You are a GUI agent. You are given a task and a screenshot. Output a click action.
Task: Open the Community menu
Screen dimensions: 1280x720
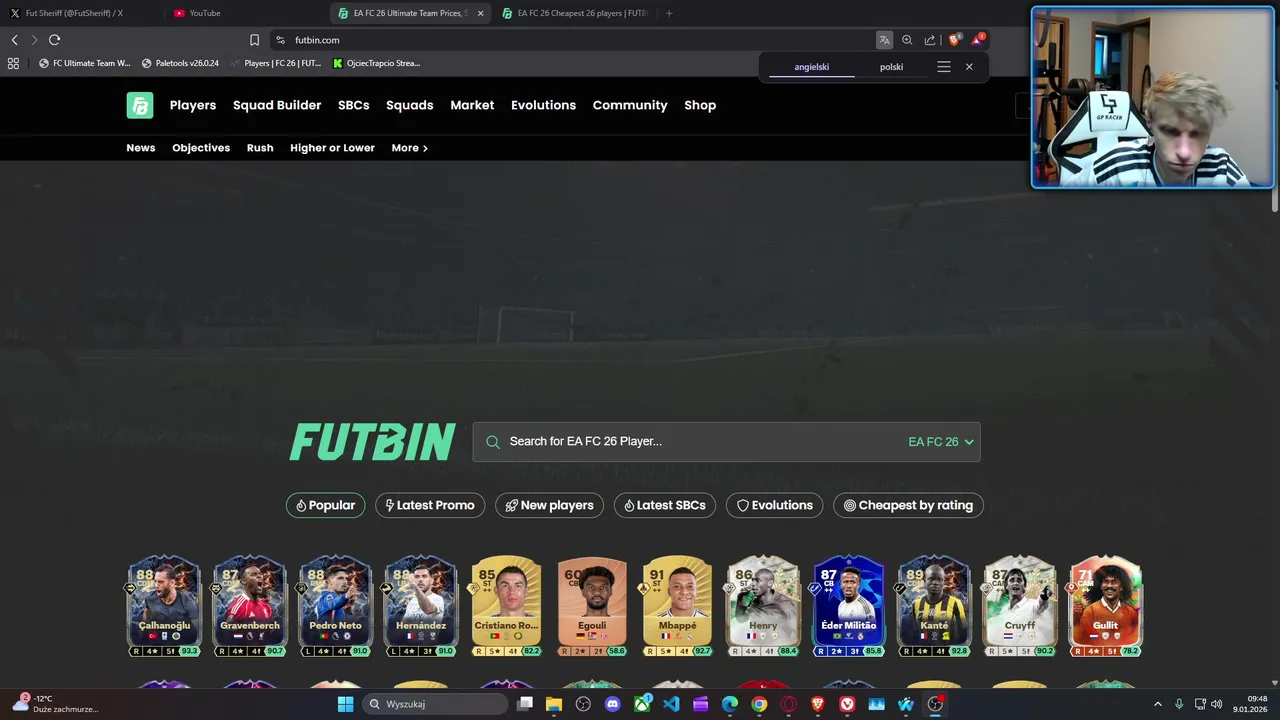tap(630, 105)
